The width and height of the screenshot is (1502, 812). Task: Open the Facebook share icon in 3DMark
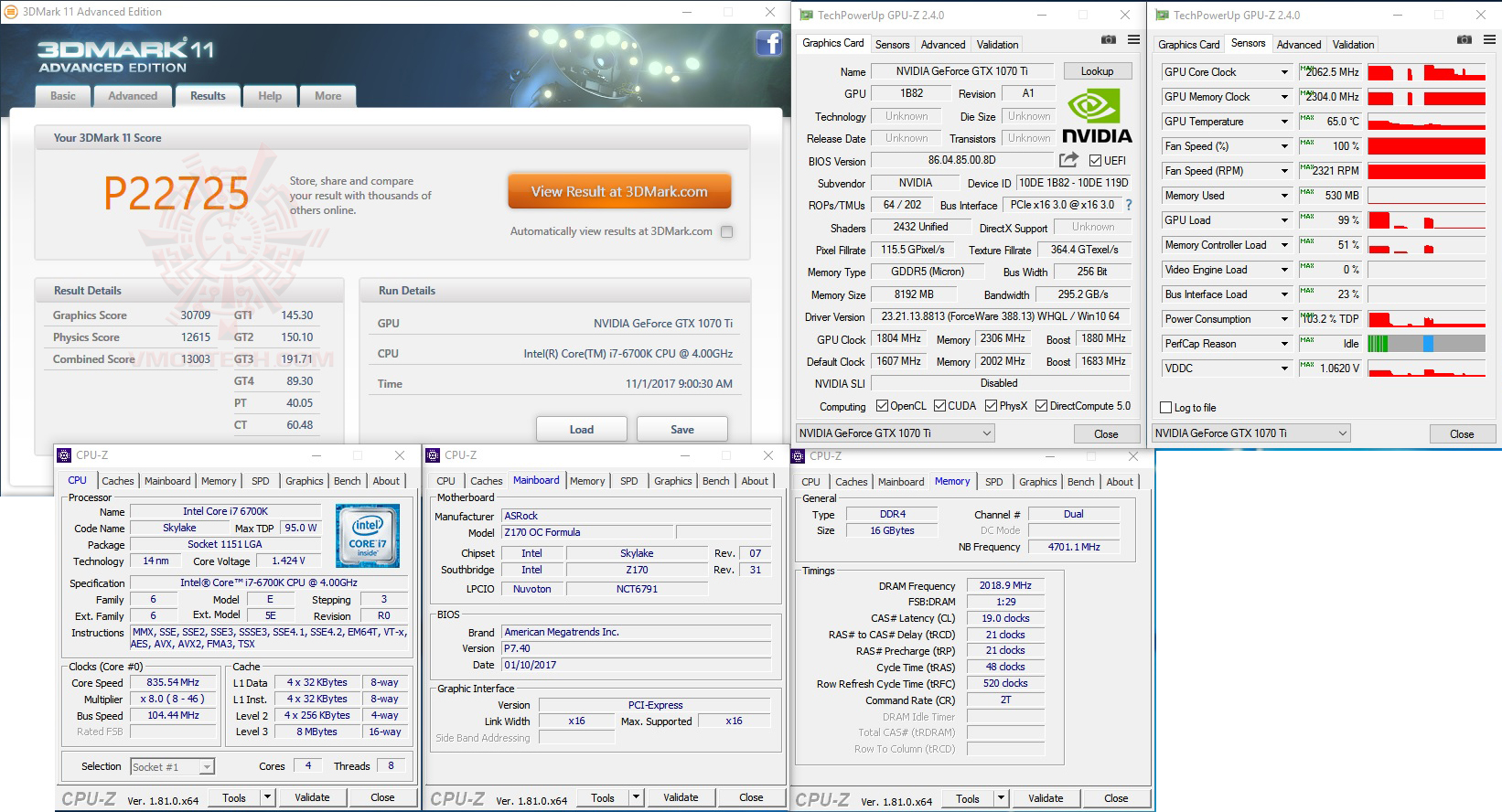coord(768,43)
